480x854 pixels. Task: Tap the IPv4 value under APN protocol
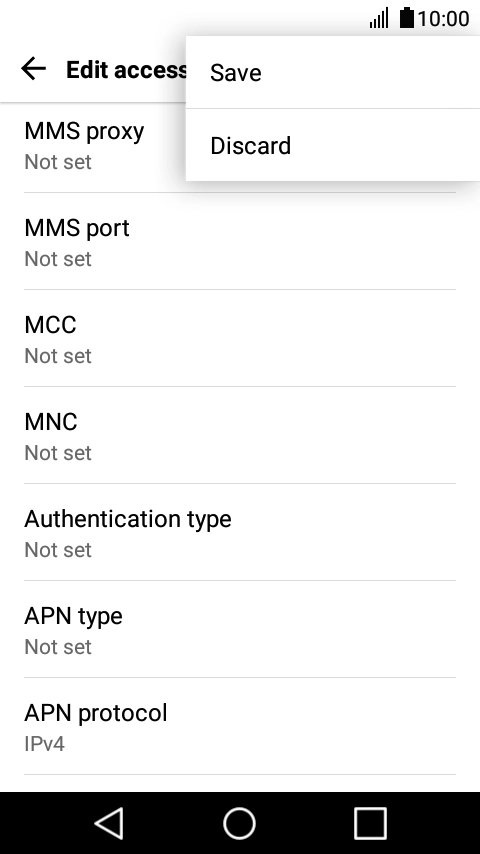45,743
